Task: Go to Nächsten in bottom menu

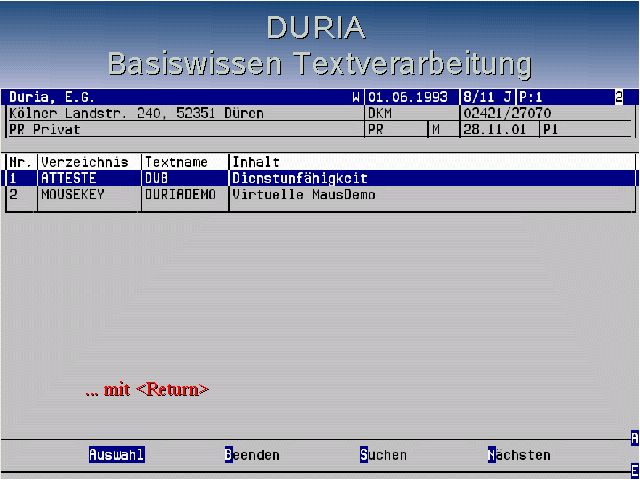Action: click(x=519, y=455)
